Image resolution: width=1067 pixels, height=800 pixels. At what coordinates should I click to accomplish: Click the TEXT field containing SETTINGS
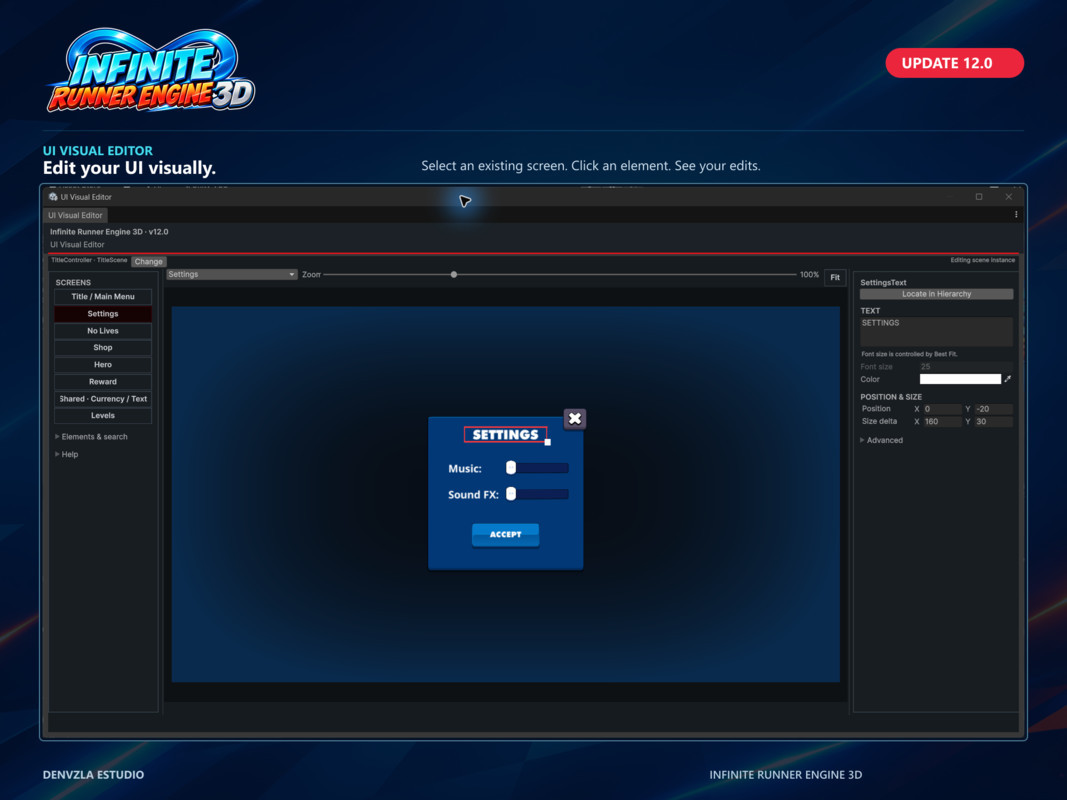tap(936, 331)
